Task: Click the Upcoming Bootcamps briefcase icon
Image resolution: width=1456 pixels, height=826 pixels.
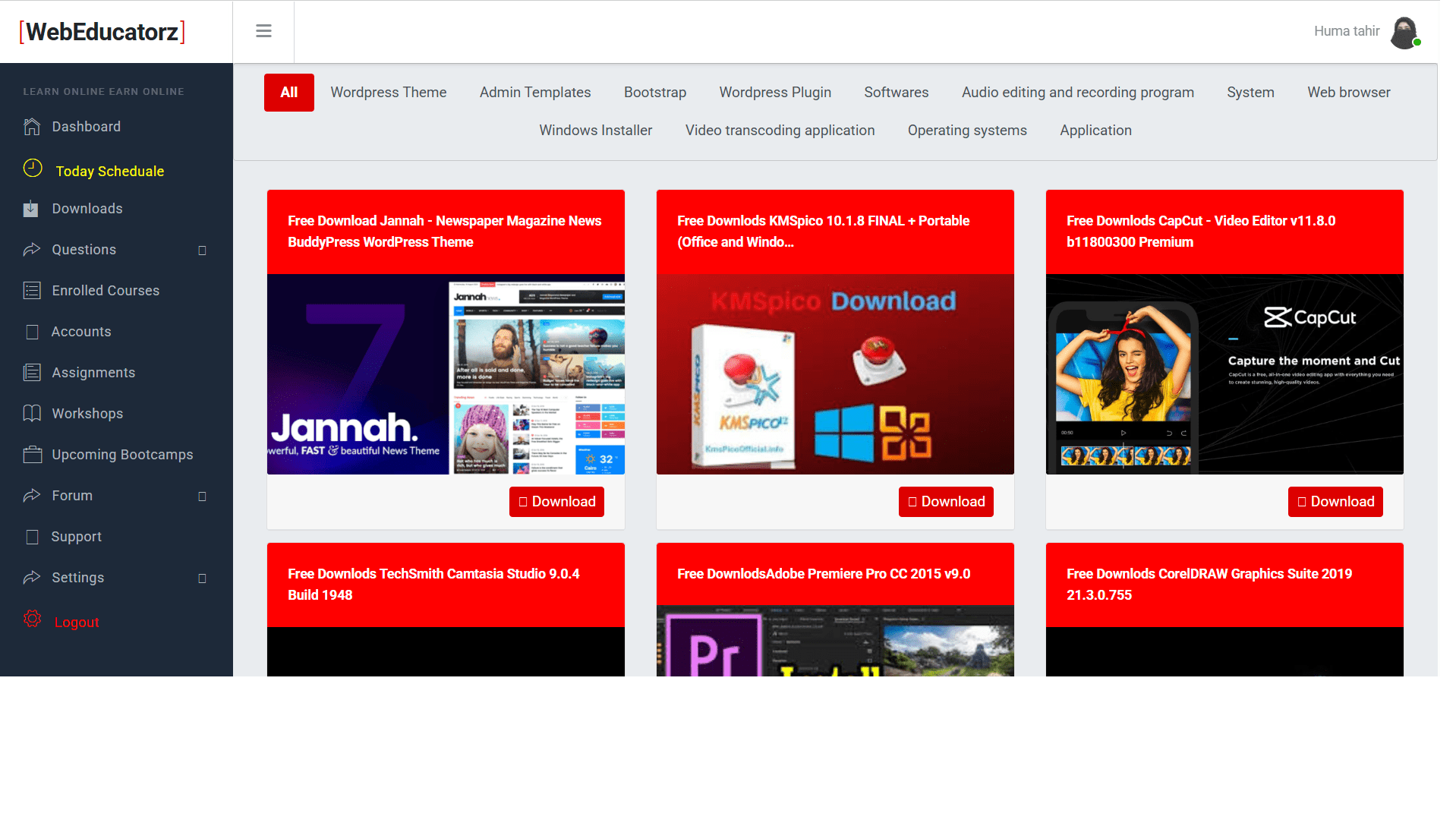Action: coord(32,455)
